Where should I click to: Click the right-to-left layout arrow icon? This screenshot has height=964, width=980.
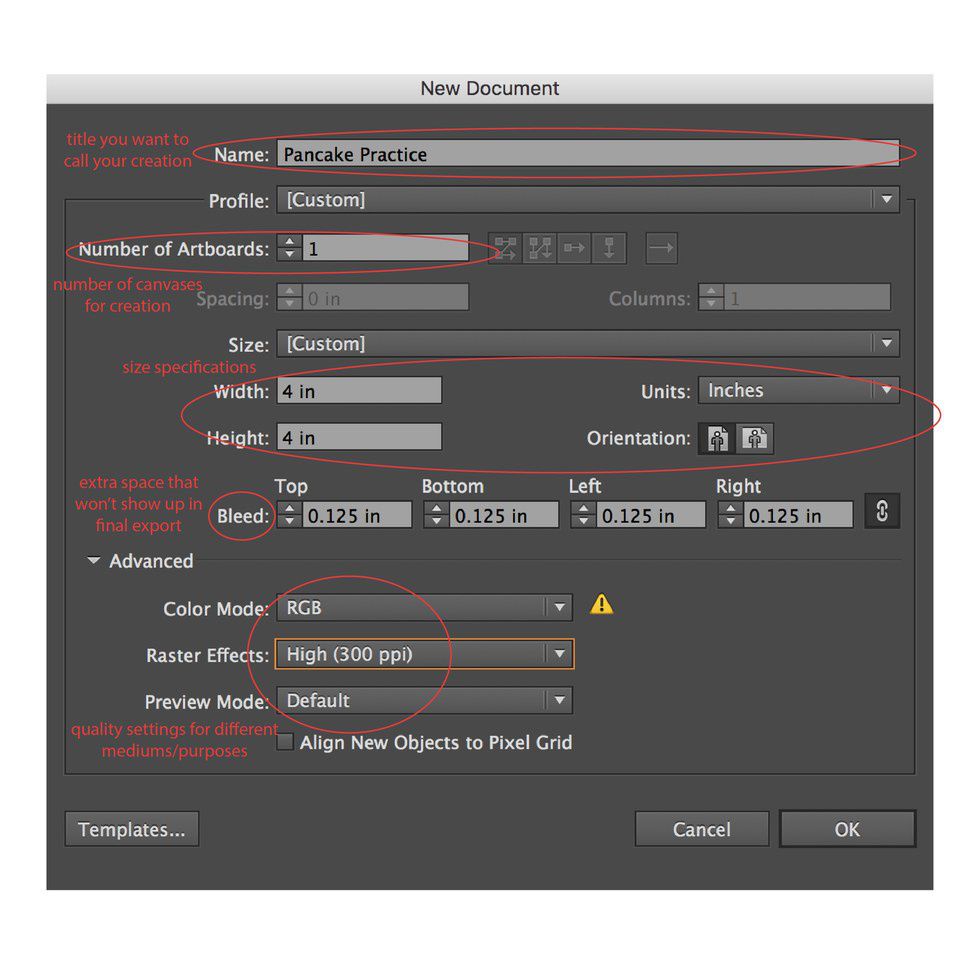click(x=661, y=249)
